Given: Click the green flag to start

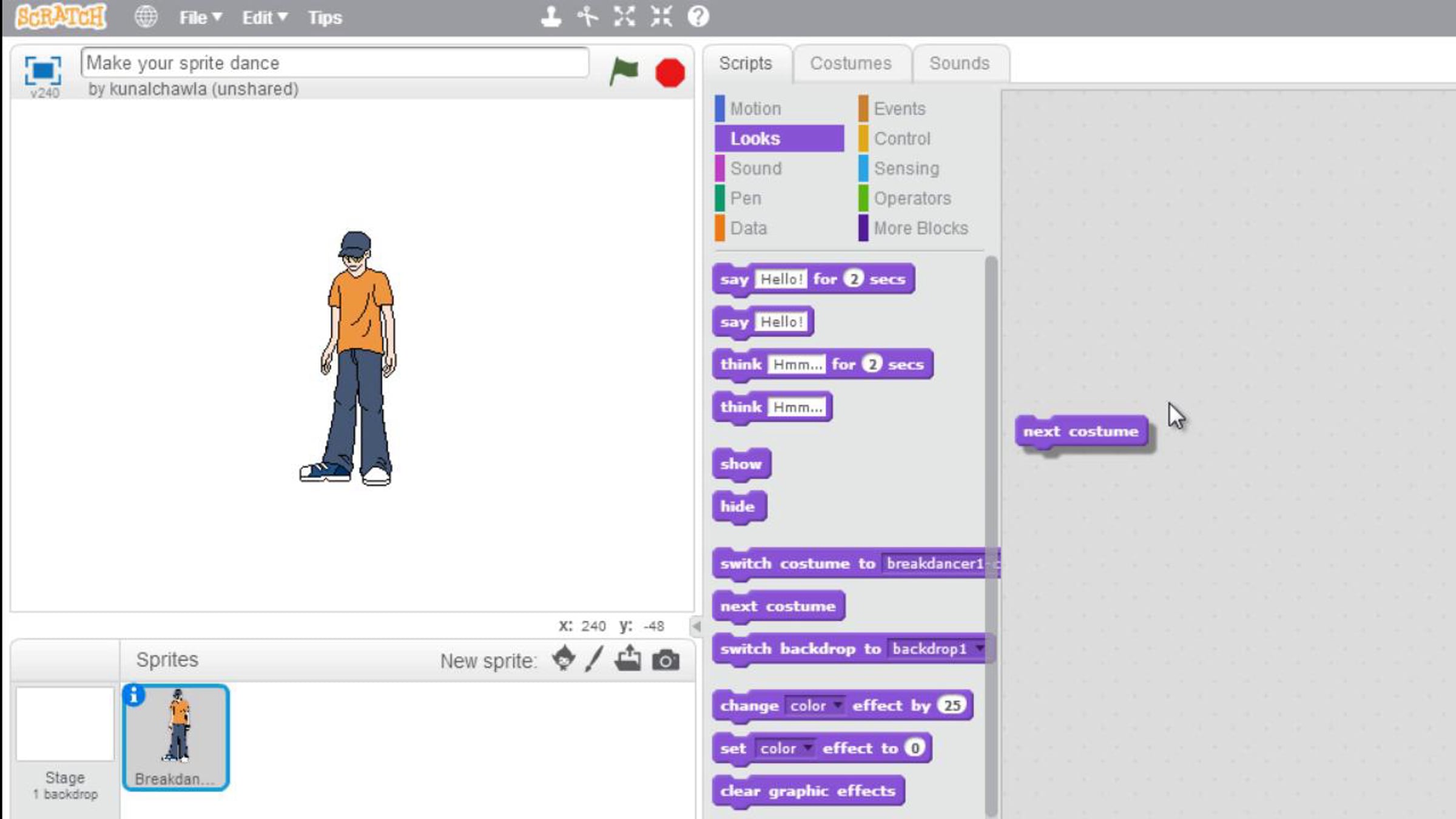Looking at the screenshot, I should (x=624, y=72).
